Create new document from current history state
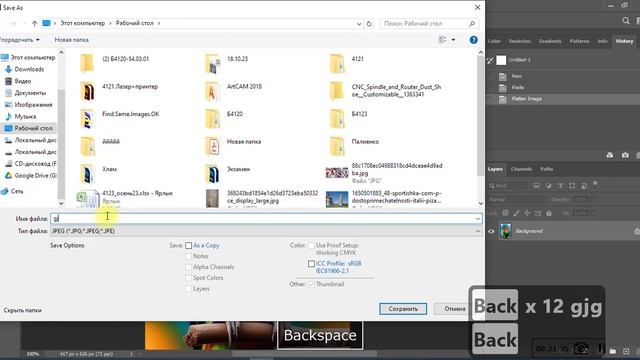Viewport: 640px width, 360px height. coord(609,155)
